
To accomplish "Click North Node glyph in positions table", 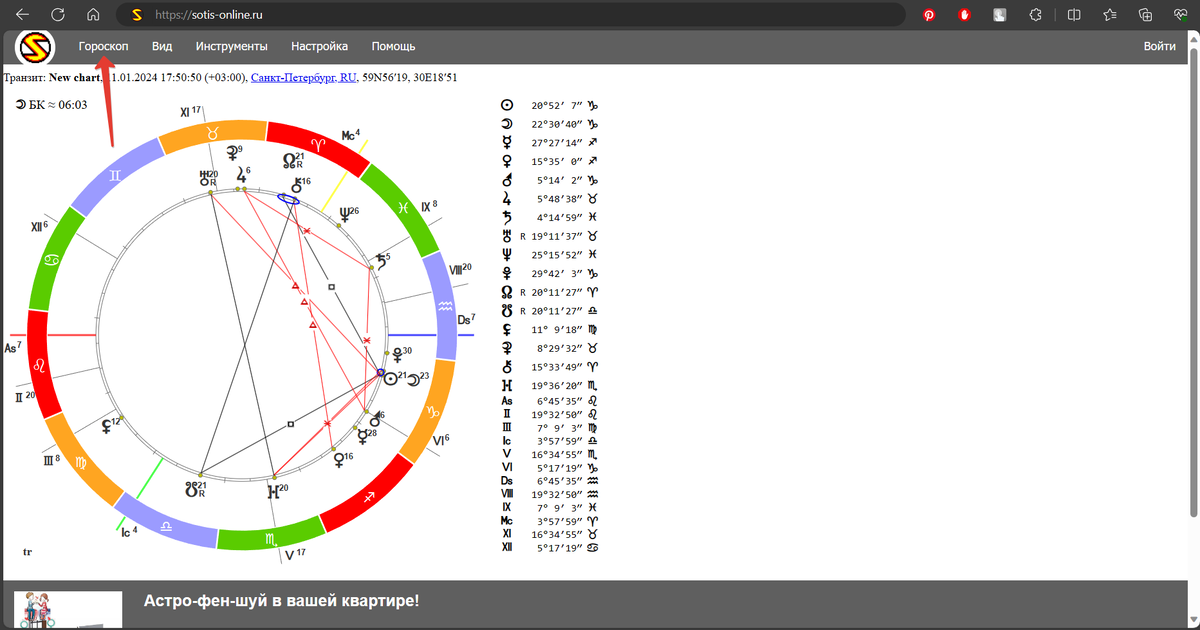I will 507,292.
